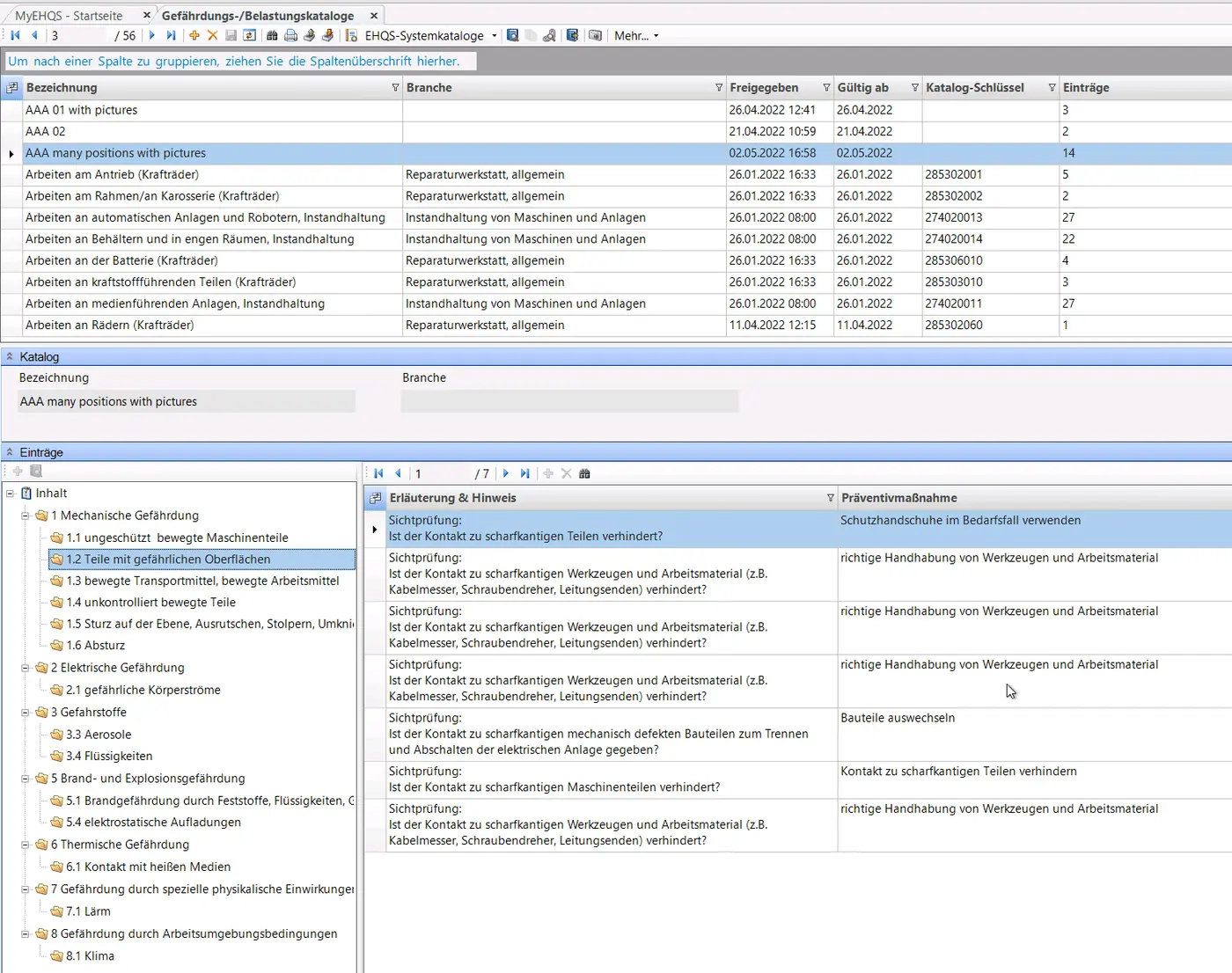
Task: Sort by the Gültig ab column header
Action: point(862,88)
